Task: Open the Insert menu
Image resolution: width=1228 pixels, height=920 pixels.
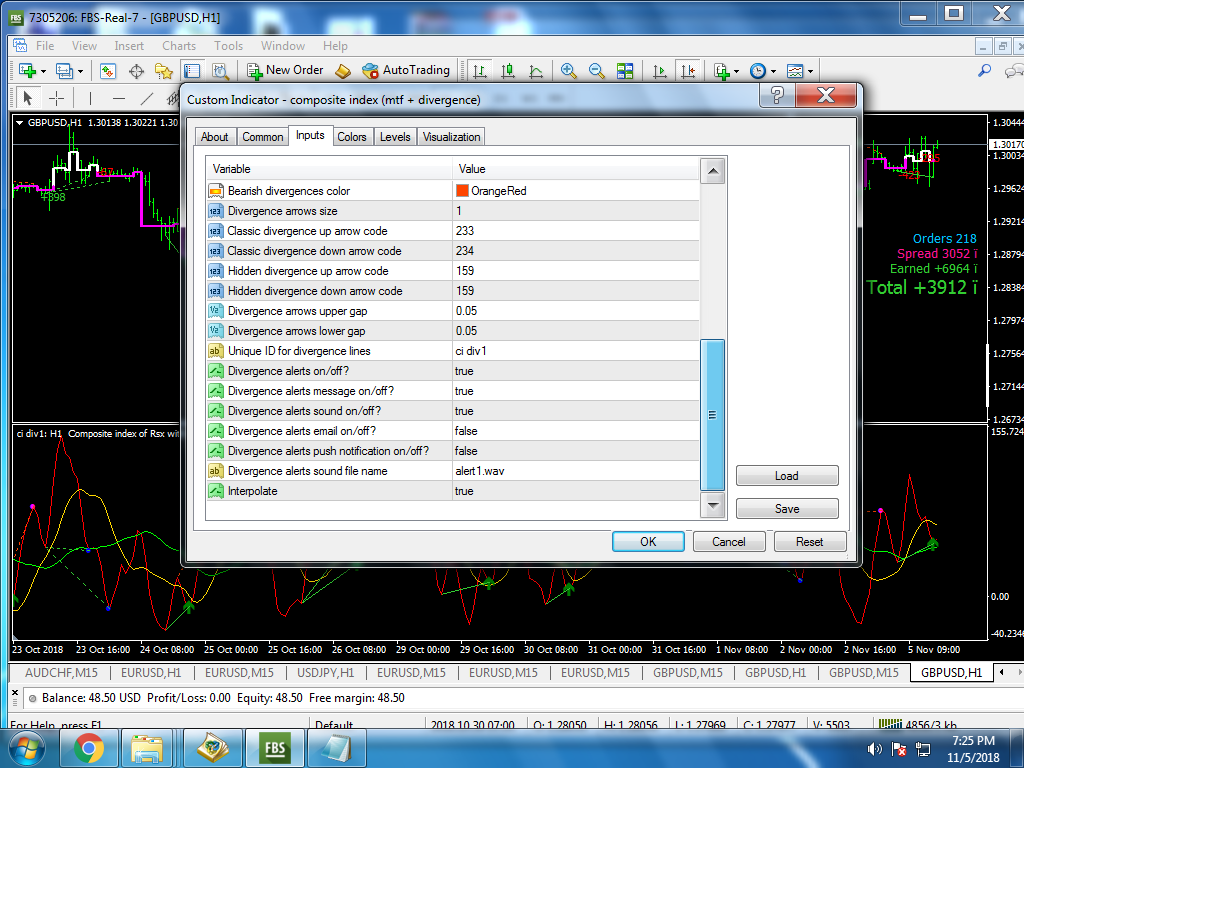Action: 129,46
